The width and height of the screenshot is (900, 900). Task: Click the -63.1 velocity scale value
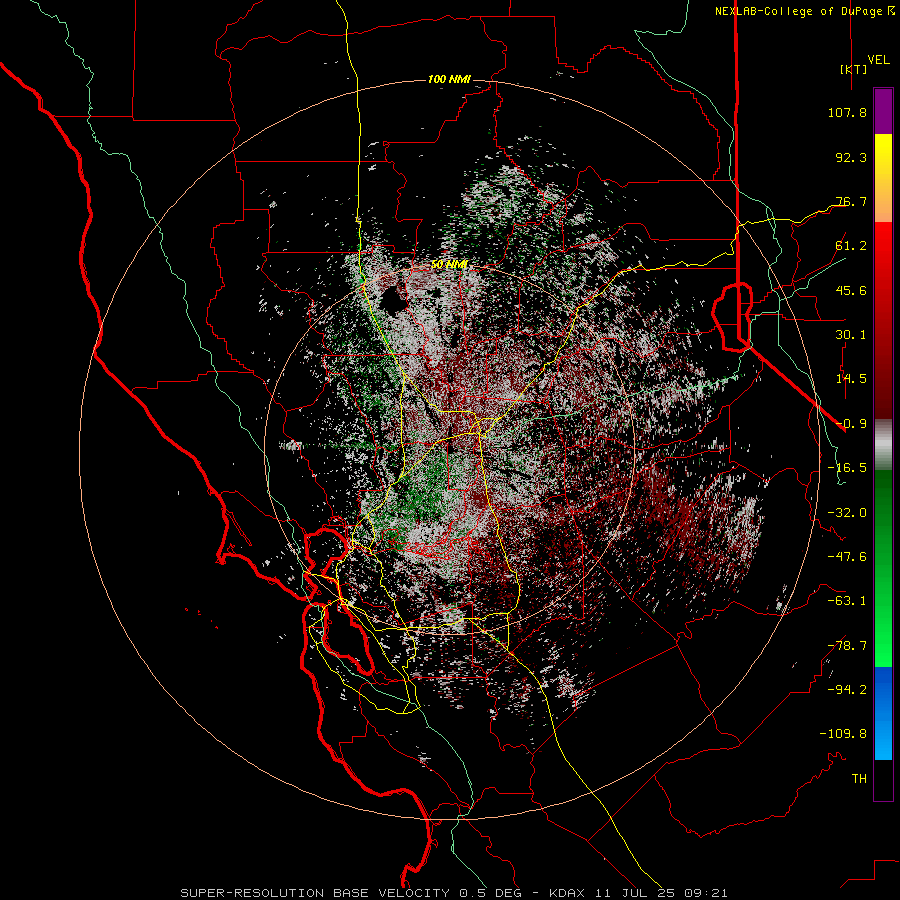847,601
